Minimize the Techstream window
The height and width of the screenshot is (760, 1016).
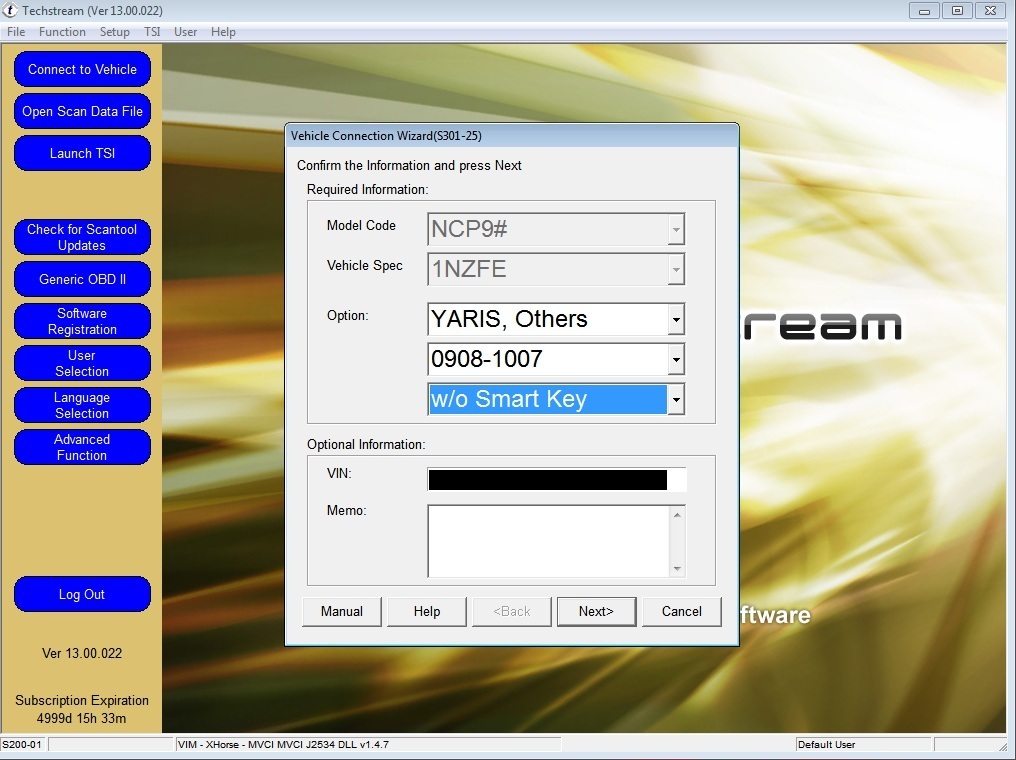(925, 11)
